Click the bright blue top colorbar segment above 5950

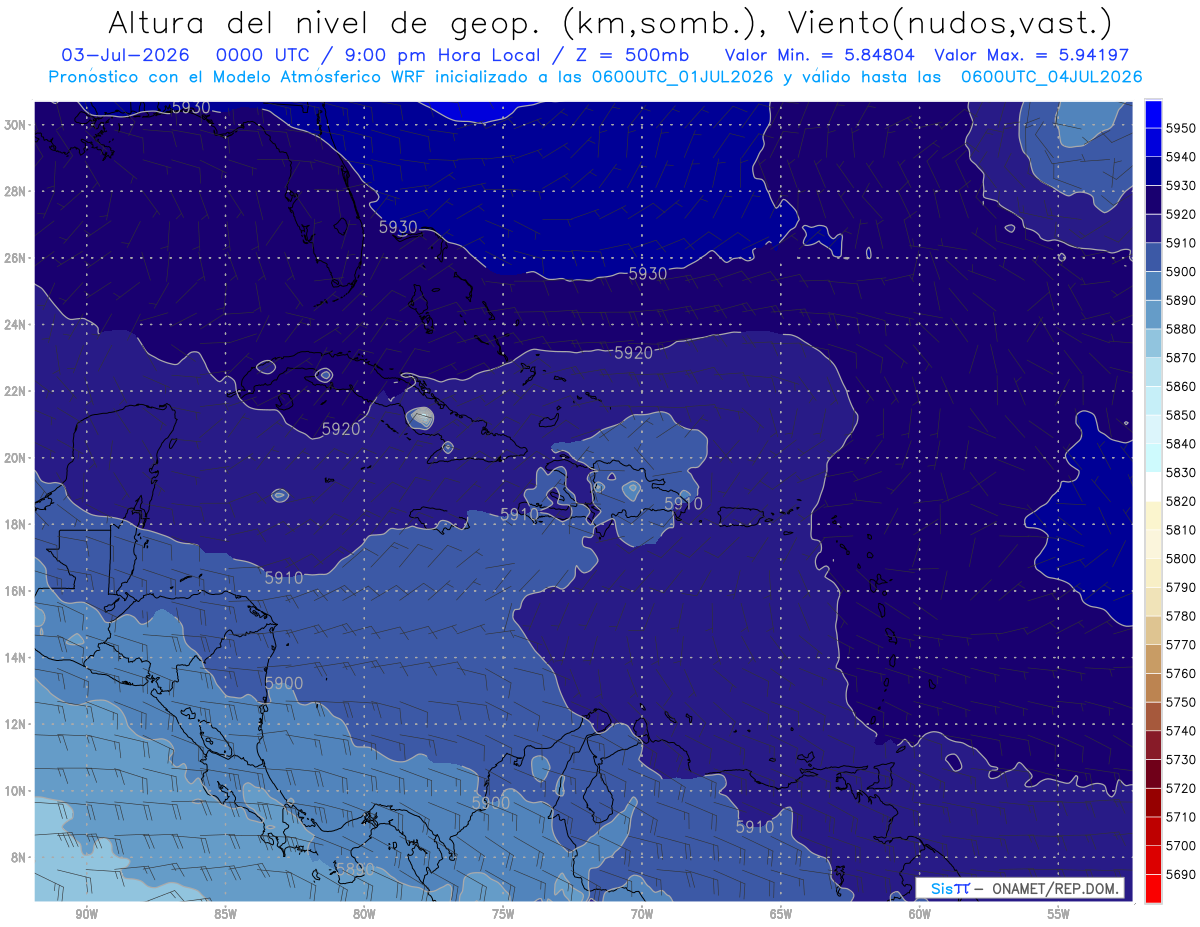pos(1153,114)
